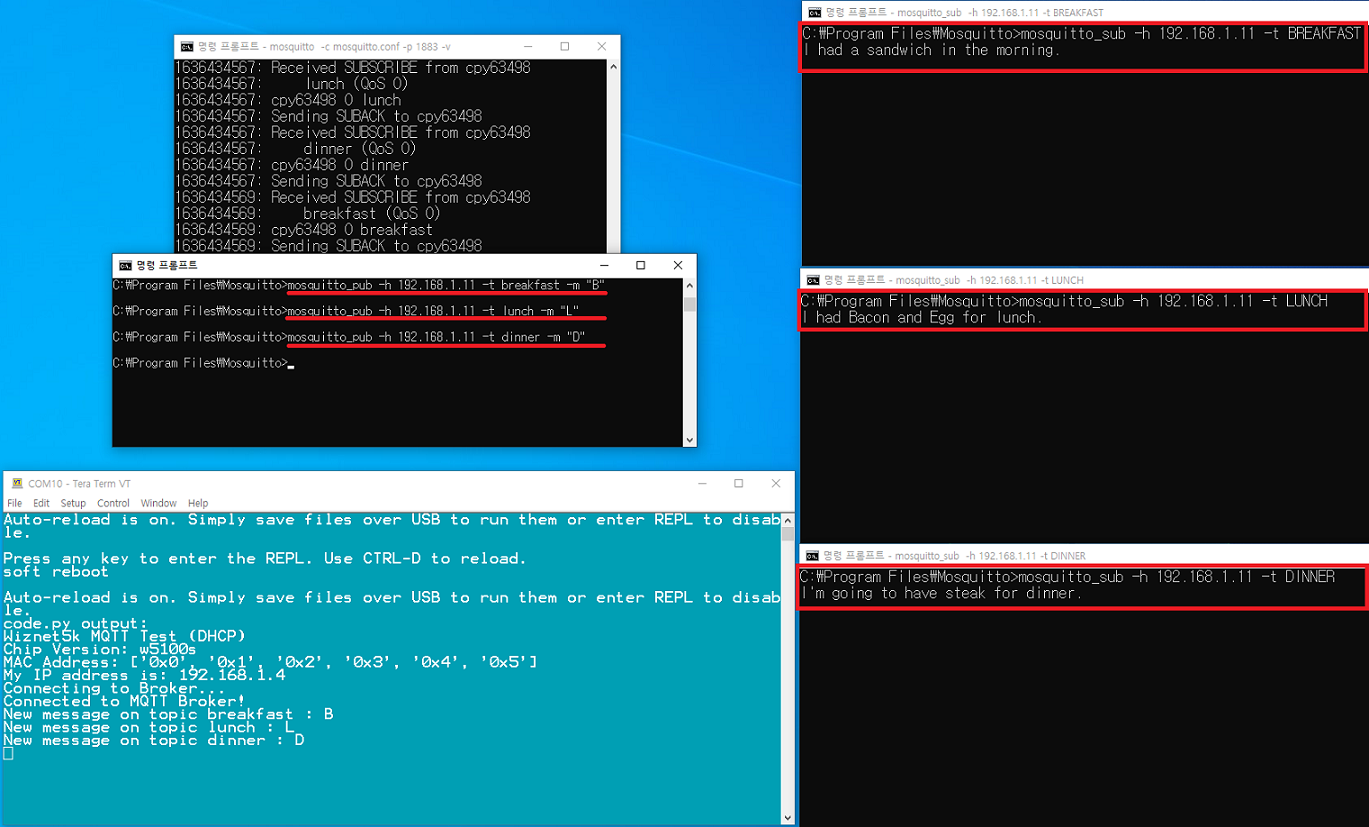The image size is (1369, 827).
Task: Maximize the mosquitto broker window
Action: 565,47
